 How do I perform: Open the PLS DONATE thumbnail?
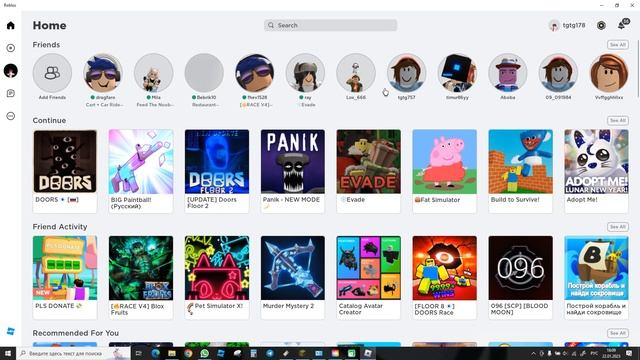click(x=65, y=268)
